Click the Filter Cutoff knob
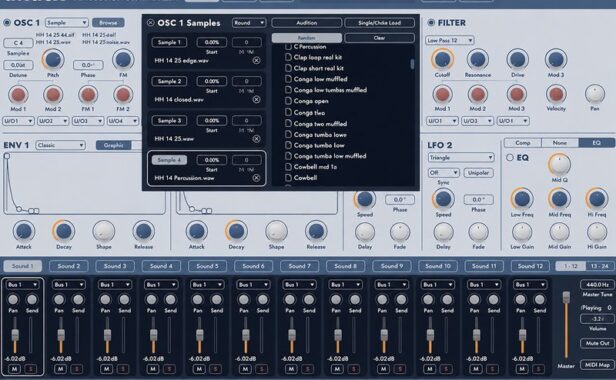Screen dimensions: 616x380 coord(442,60)
